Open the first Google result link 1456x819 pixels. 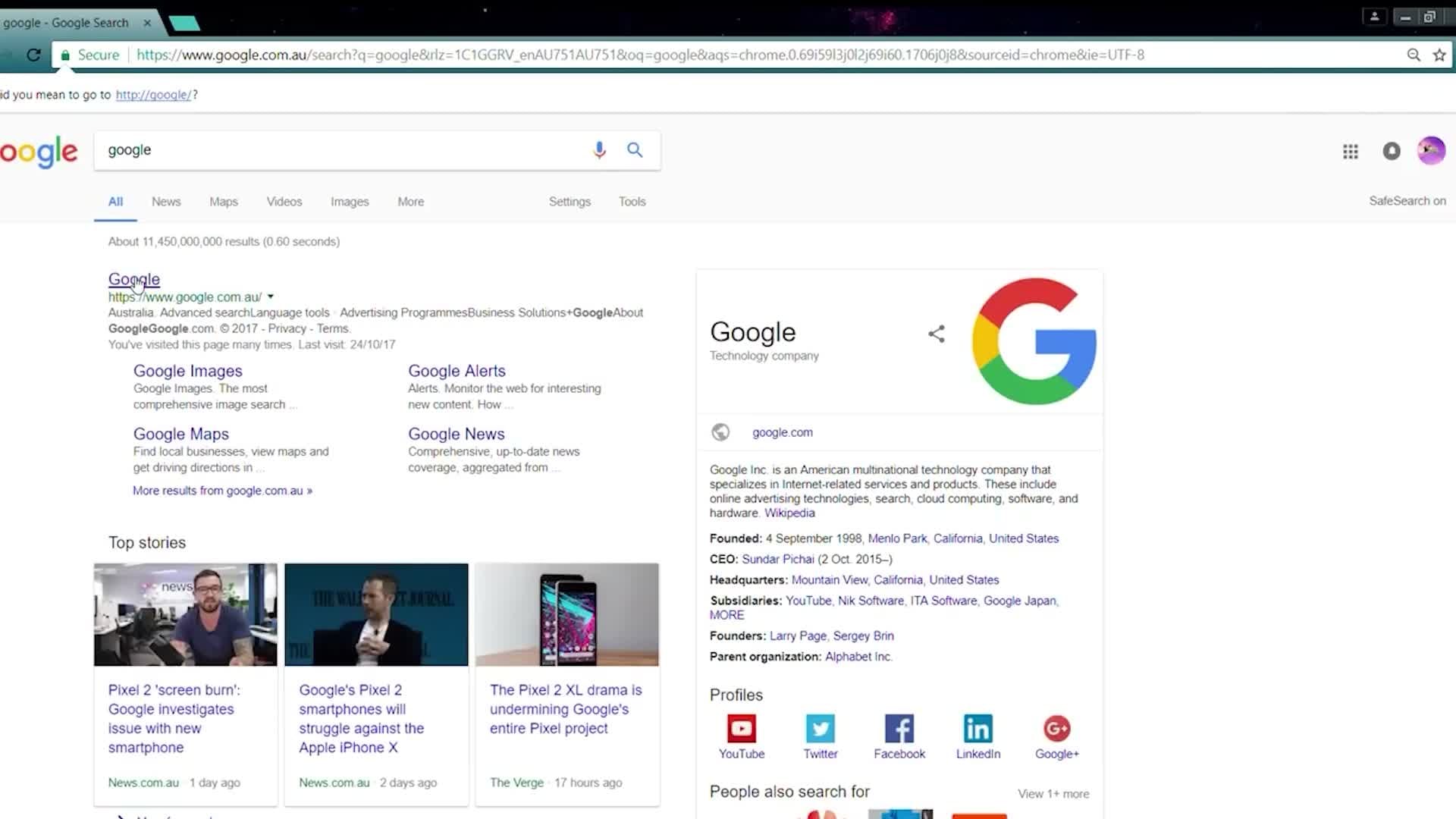pos(134,279)
